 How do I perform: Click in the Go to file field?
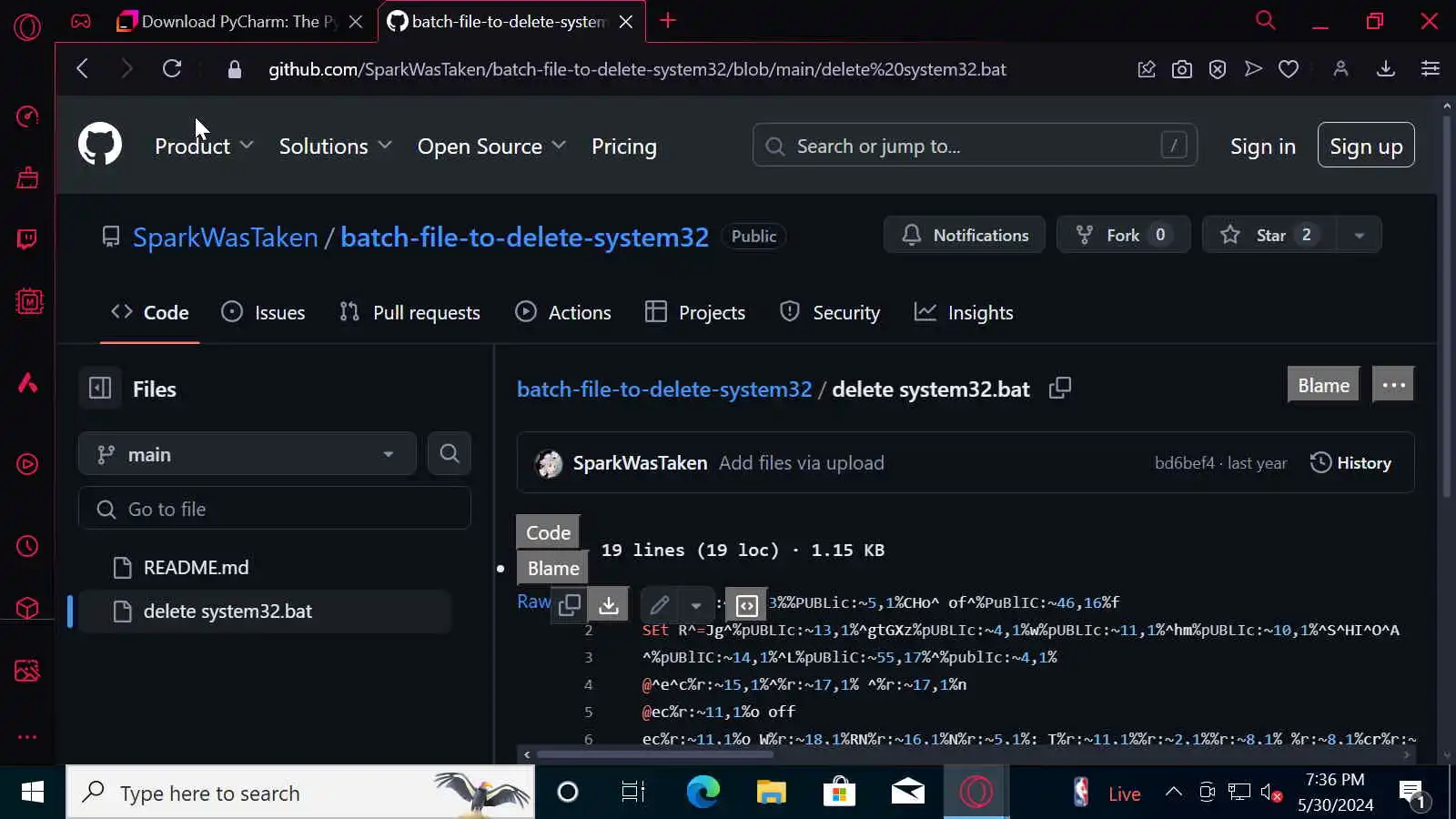click(x=275, y=509)
